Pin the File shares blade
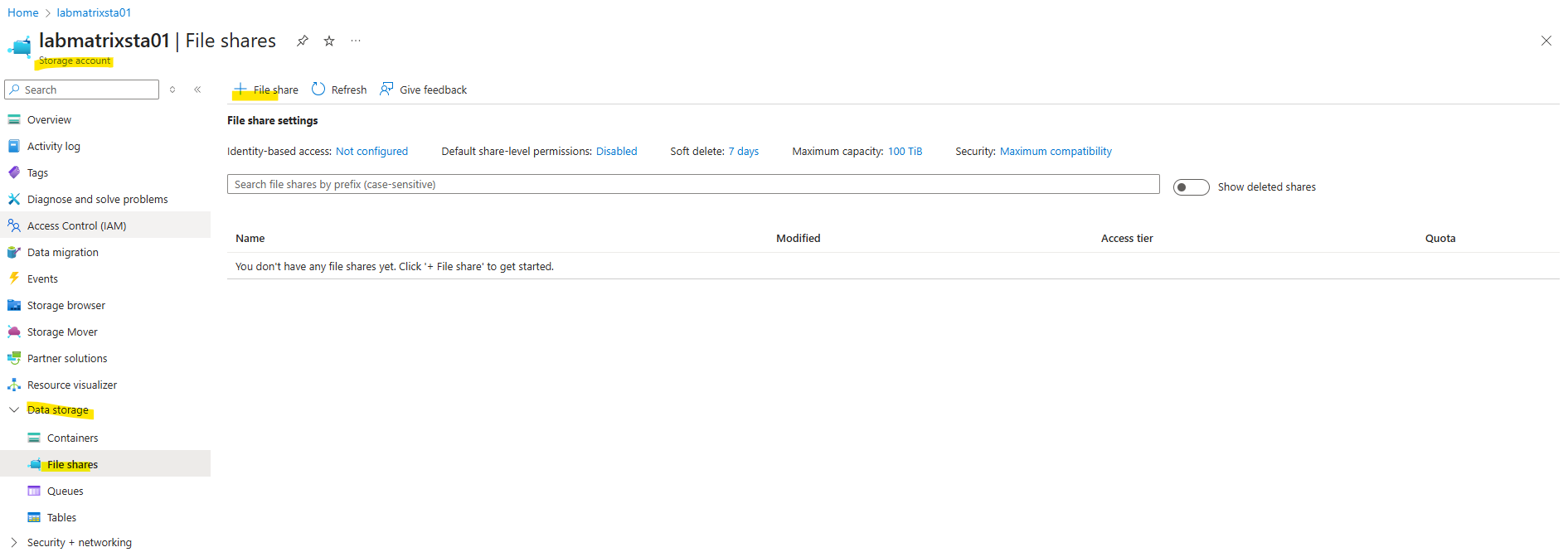Screen dimensions: 1568x552 (x=303, y=41)
